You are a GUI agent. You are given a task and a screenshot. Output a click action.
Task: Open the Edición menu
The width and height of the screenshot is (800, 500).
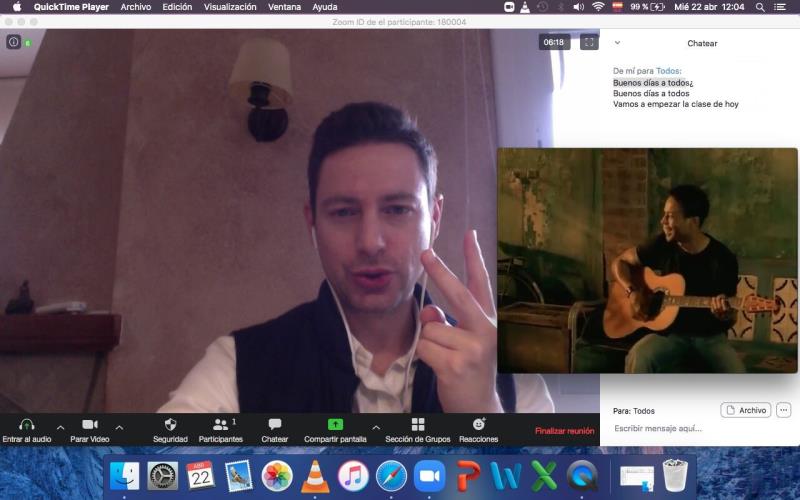pos(177,7)
